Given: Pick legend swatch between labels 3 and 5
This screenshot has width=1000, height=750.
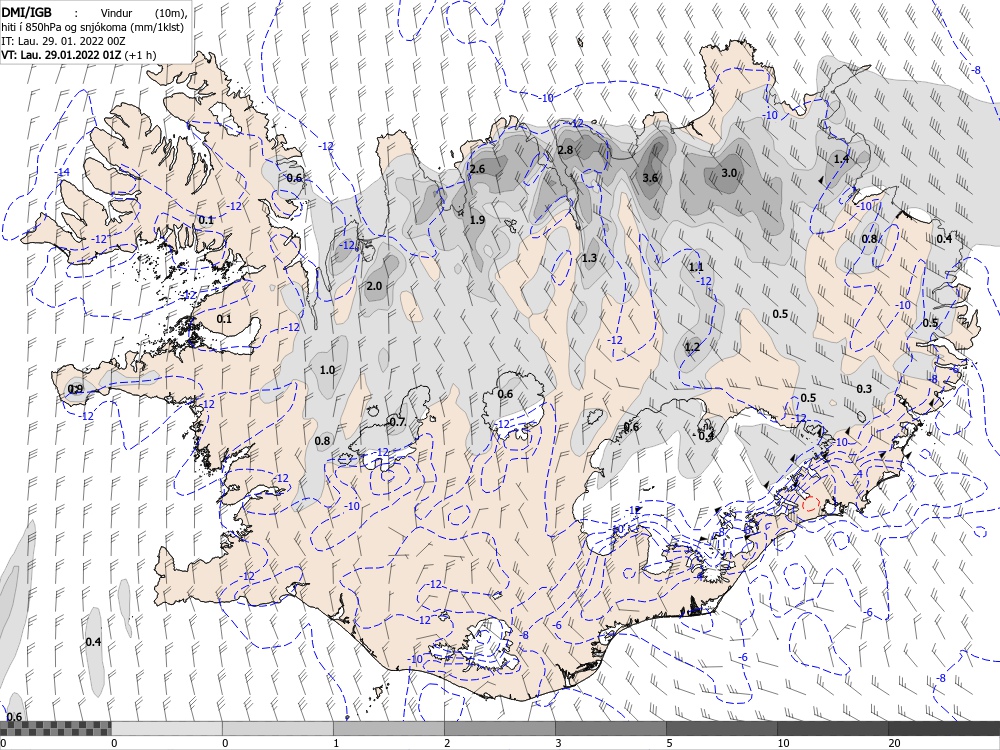Looking at the screenshot, I should tap(610, 728).
